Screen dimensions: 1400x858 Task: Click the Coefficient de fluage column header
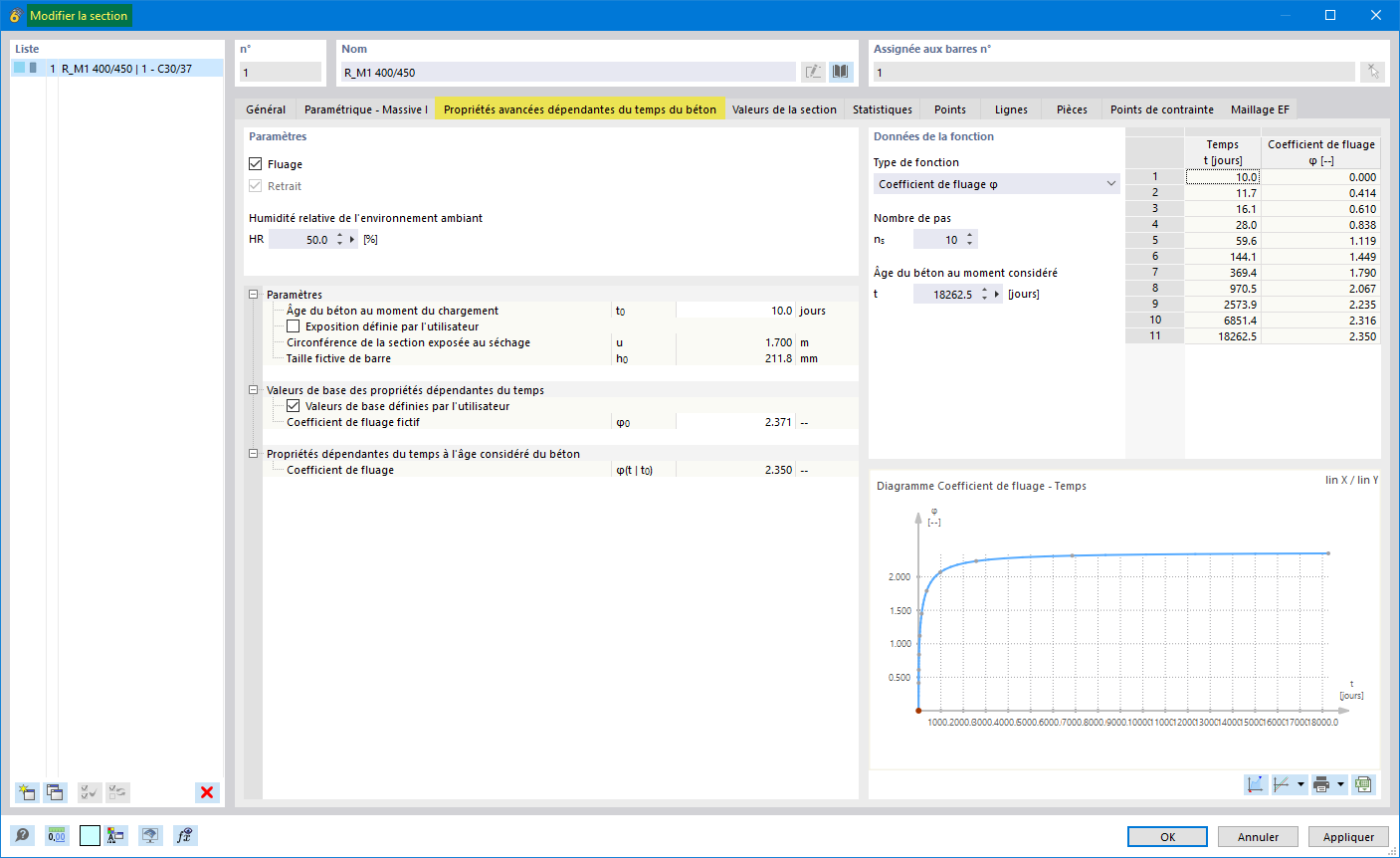(1320, 152)
